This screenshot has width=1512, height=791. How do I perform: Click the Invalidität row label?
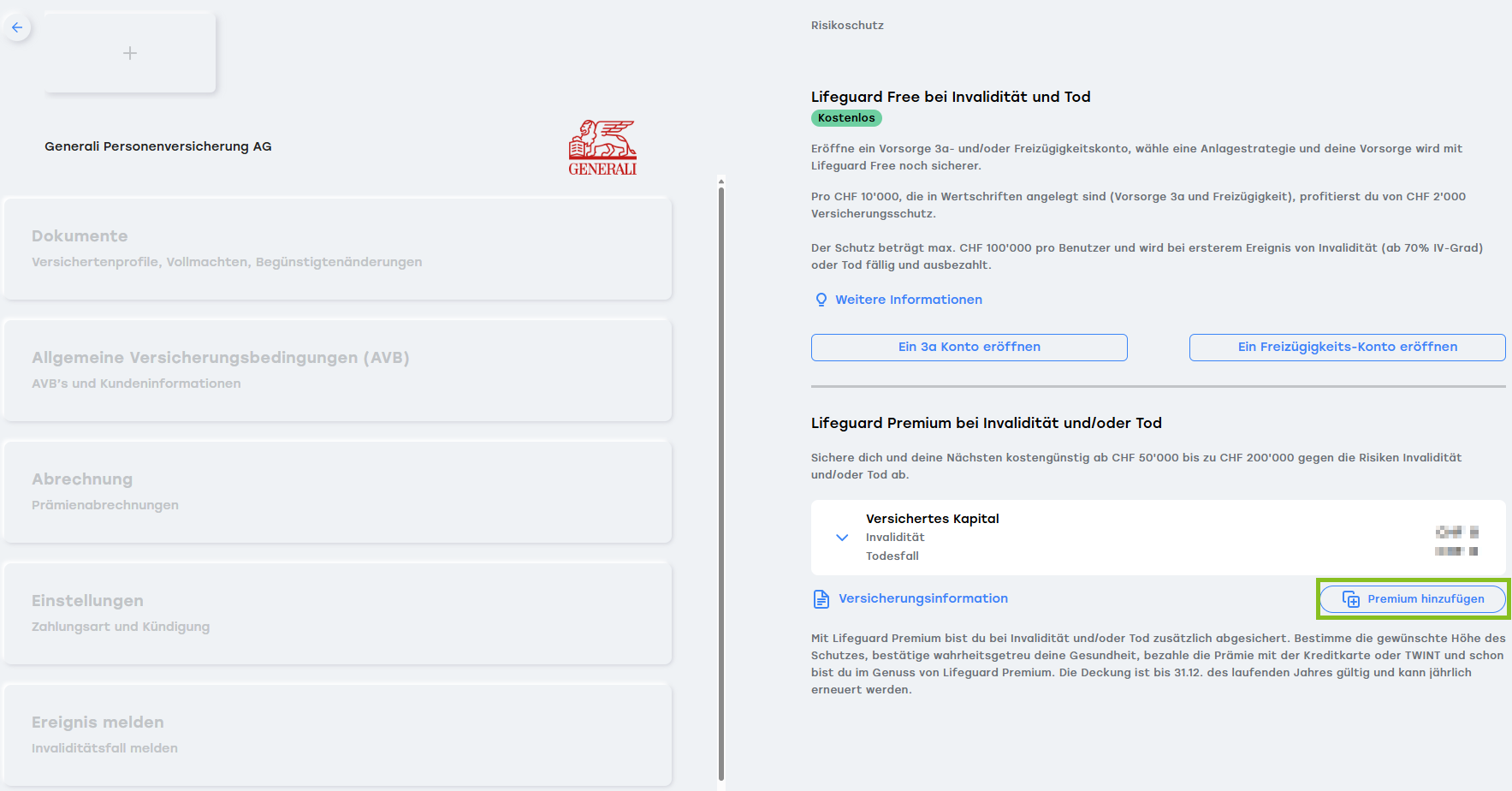point(895,538)
